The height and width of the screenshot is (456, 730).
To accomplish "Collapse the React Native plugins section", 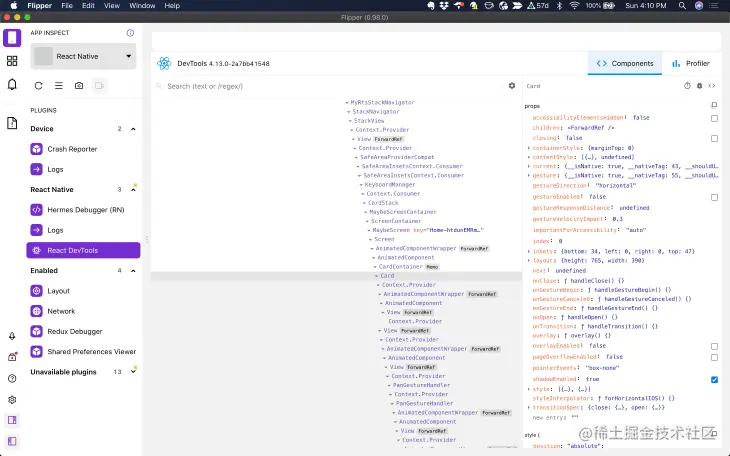I will [133, 190].
